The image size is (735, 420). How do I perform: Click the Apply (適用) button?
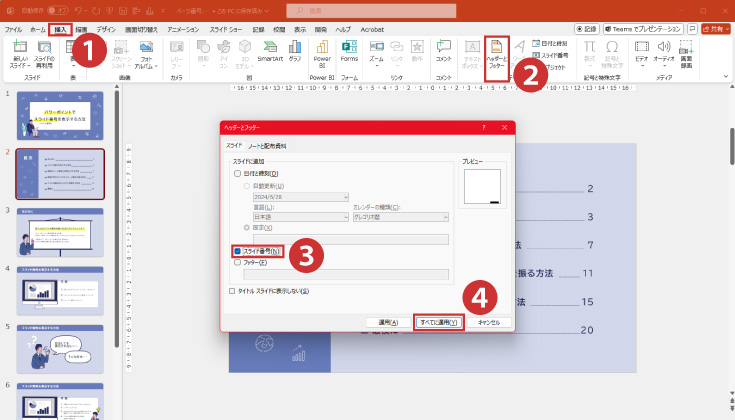point(388,322)
